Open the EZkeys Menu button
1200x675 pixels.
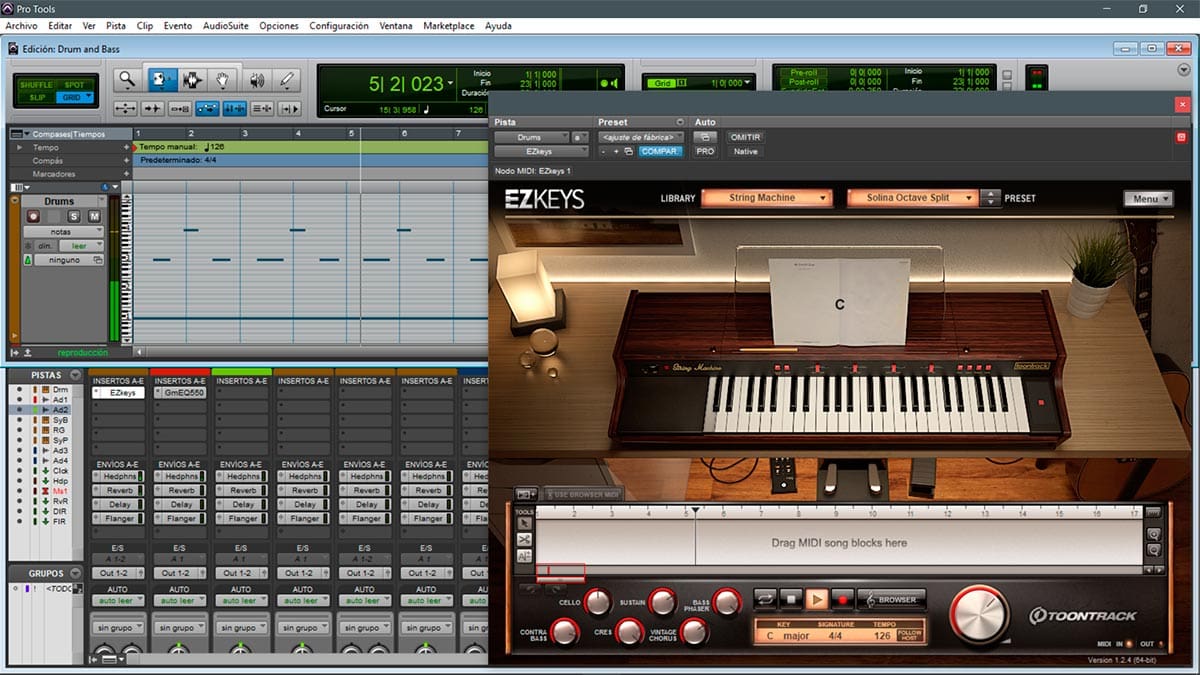tap(1148, 198)
